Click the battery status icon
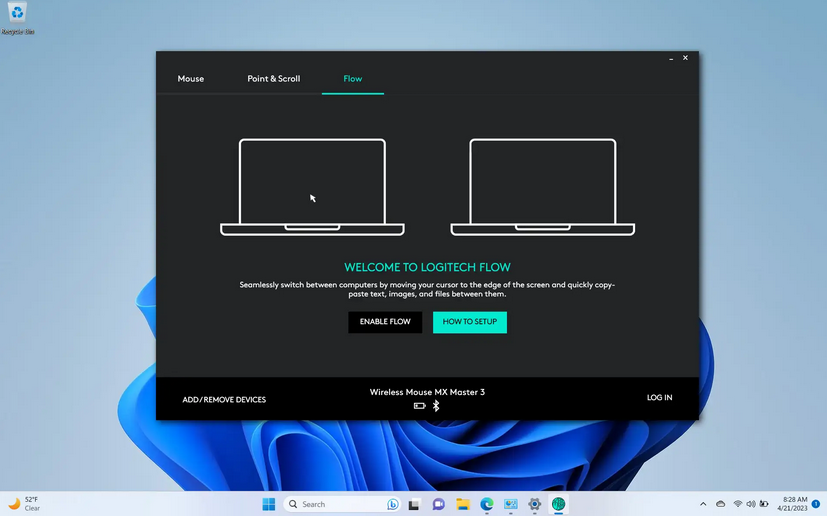Image resolution: width=827 pixels, height=516 pixels. 419,406
